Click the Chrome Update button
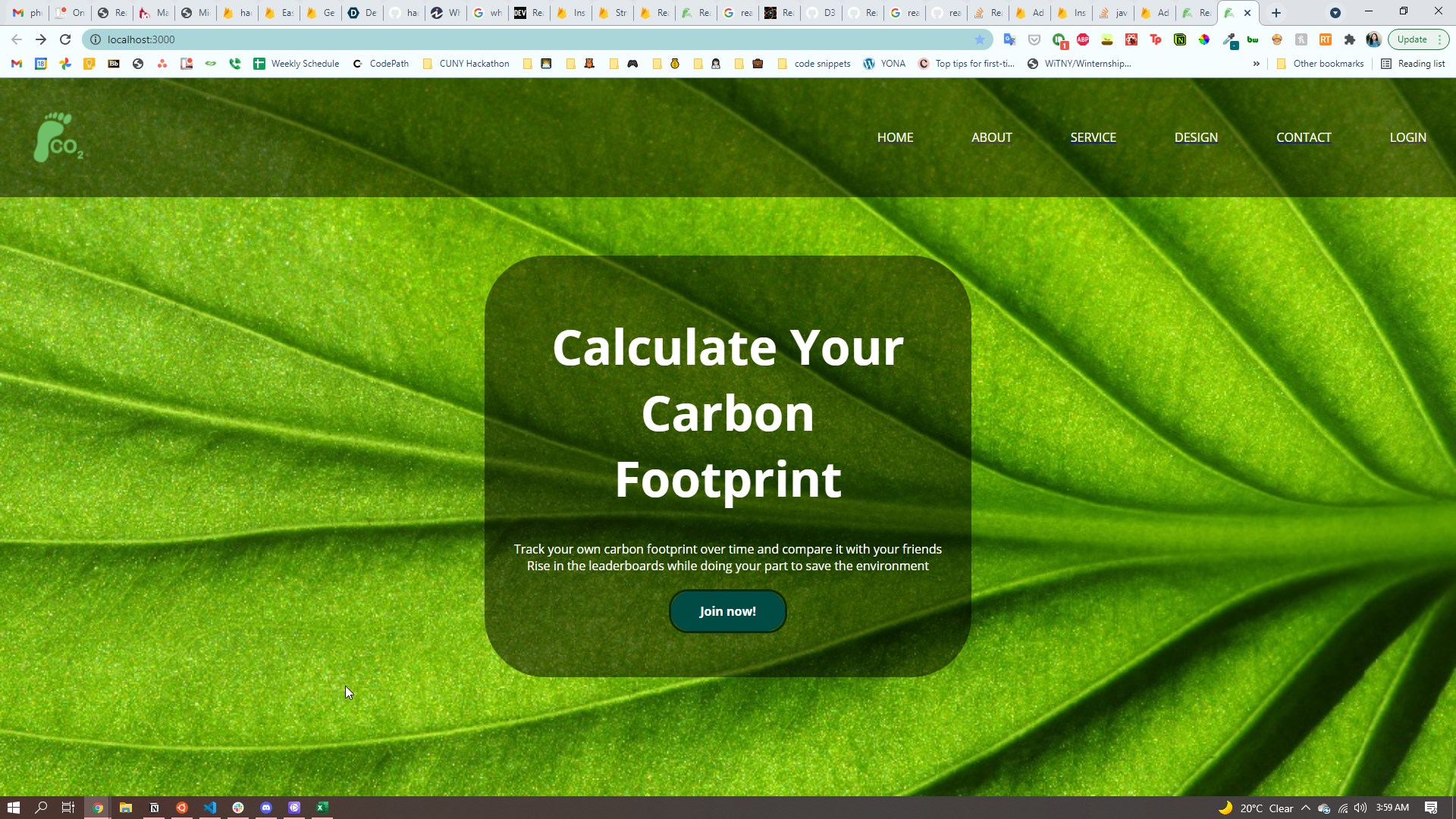The image size is (1456, 819). click(x=1411, y=39)
